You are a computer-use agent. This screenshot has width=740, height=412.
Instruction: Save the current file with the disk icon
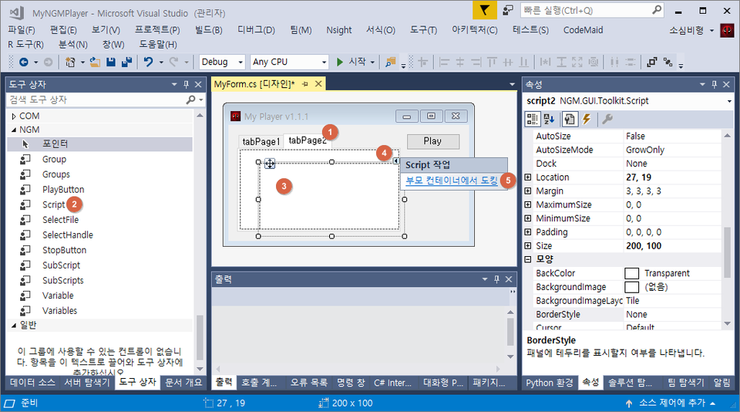[111, 62]
